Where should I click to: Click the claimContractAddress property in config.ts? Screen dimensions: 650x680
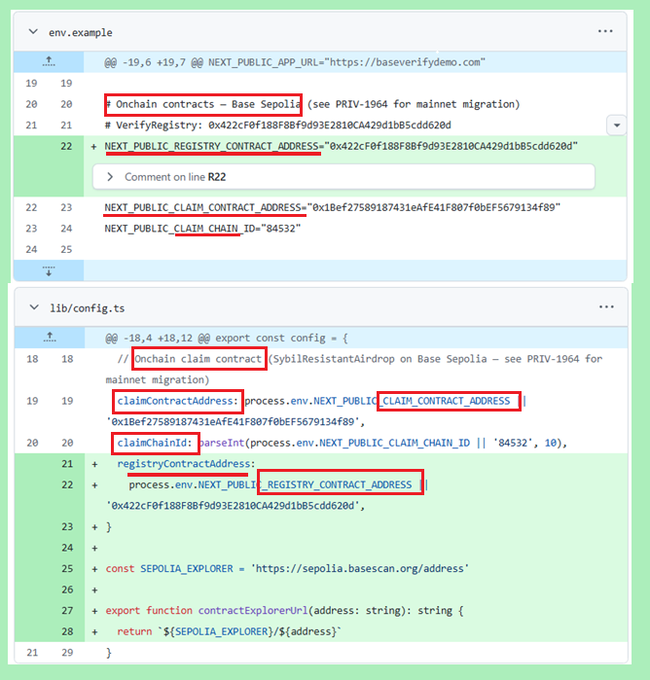tap(177, 401)
